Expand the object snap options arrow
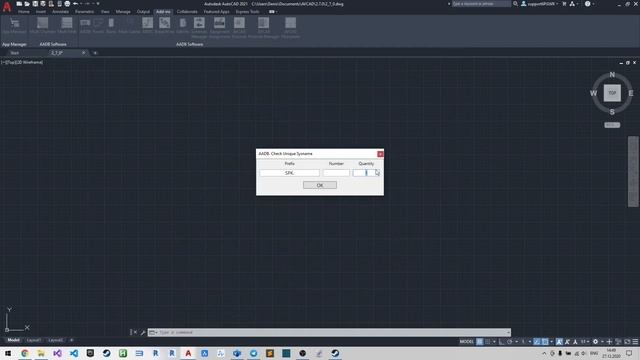640x360 pixels. (551, 342)
